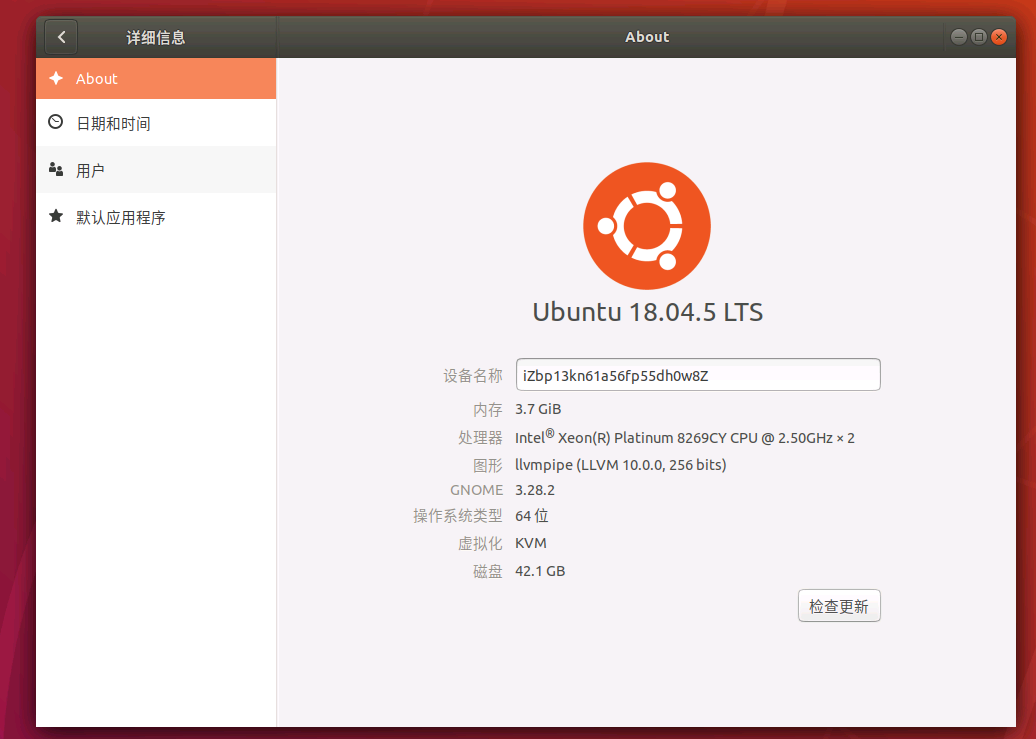Open the About sidebar entry
This screenshot has width=1036, height=739.
point(156,79)
